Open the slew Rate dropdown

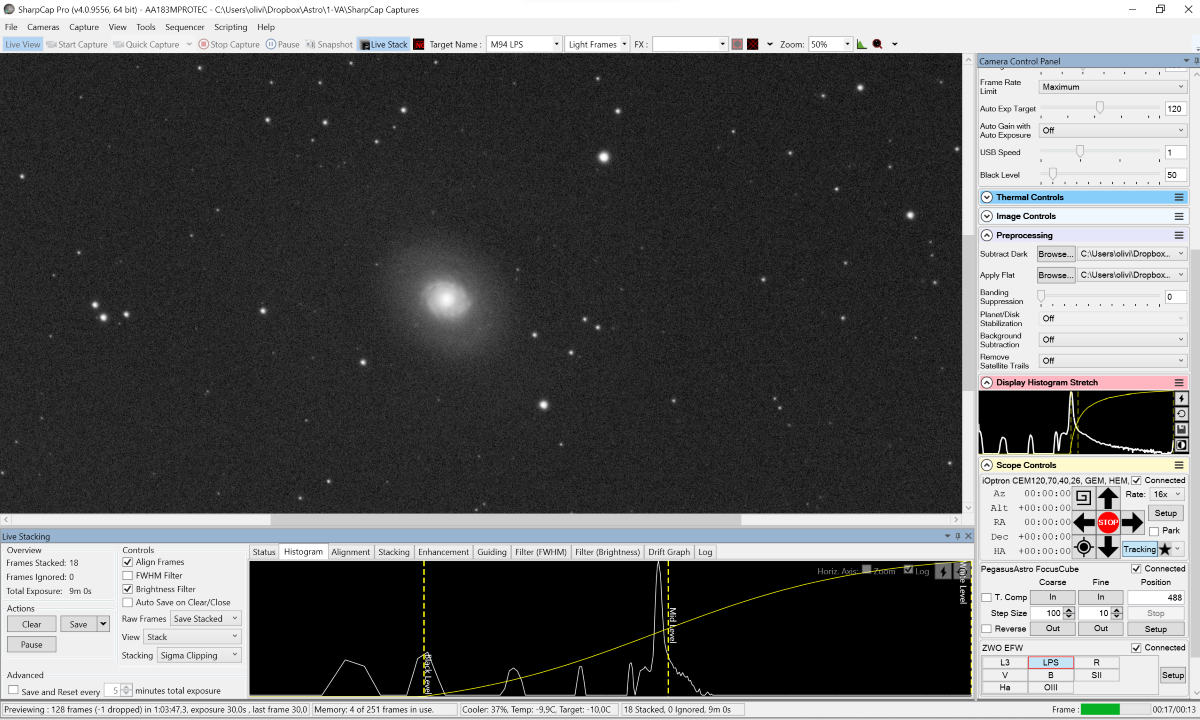click(1168, 494)
